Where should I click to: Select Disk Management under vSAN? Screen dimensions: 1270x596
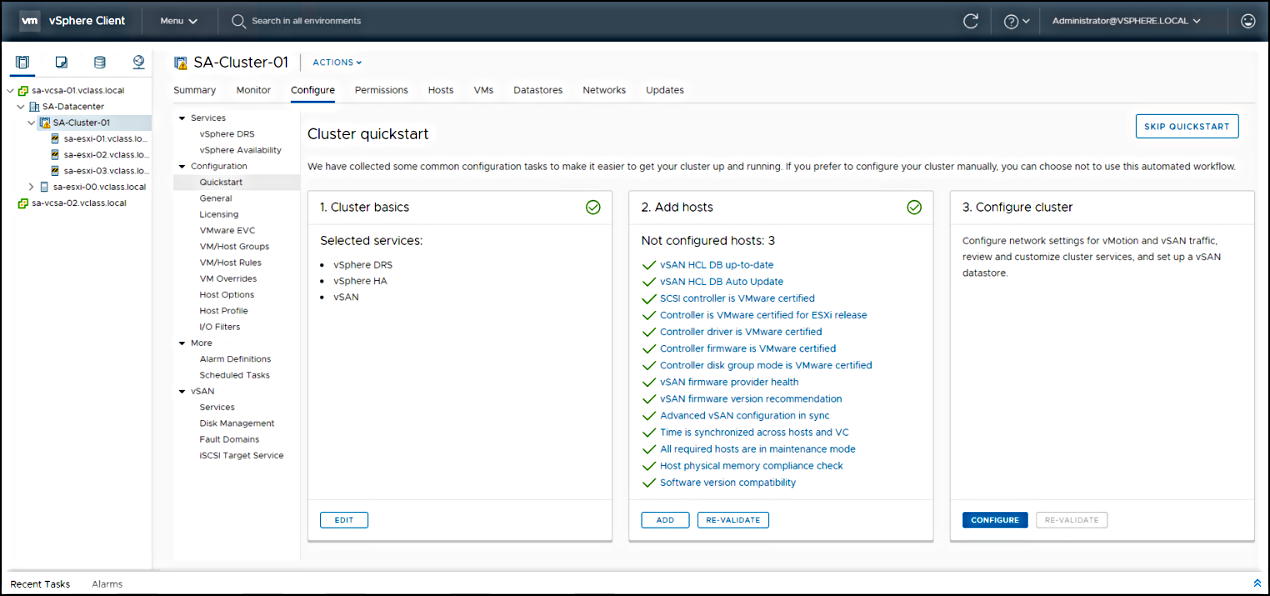point(237,423)
